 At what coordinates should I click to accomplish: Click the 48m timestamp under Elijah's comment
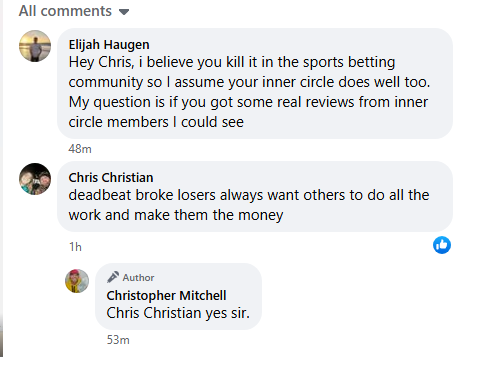point(80,149)
